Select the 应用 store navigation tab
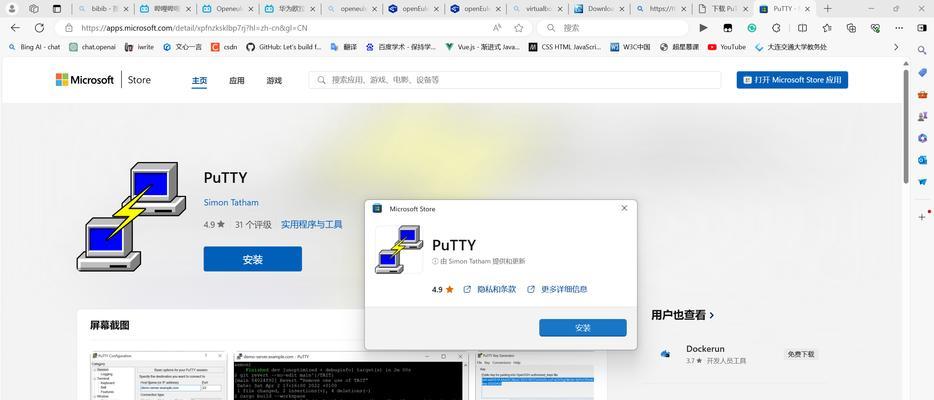 [x=236, y=80]
